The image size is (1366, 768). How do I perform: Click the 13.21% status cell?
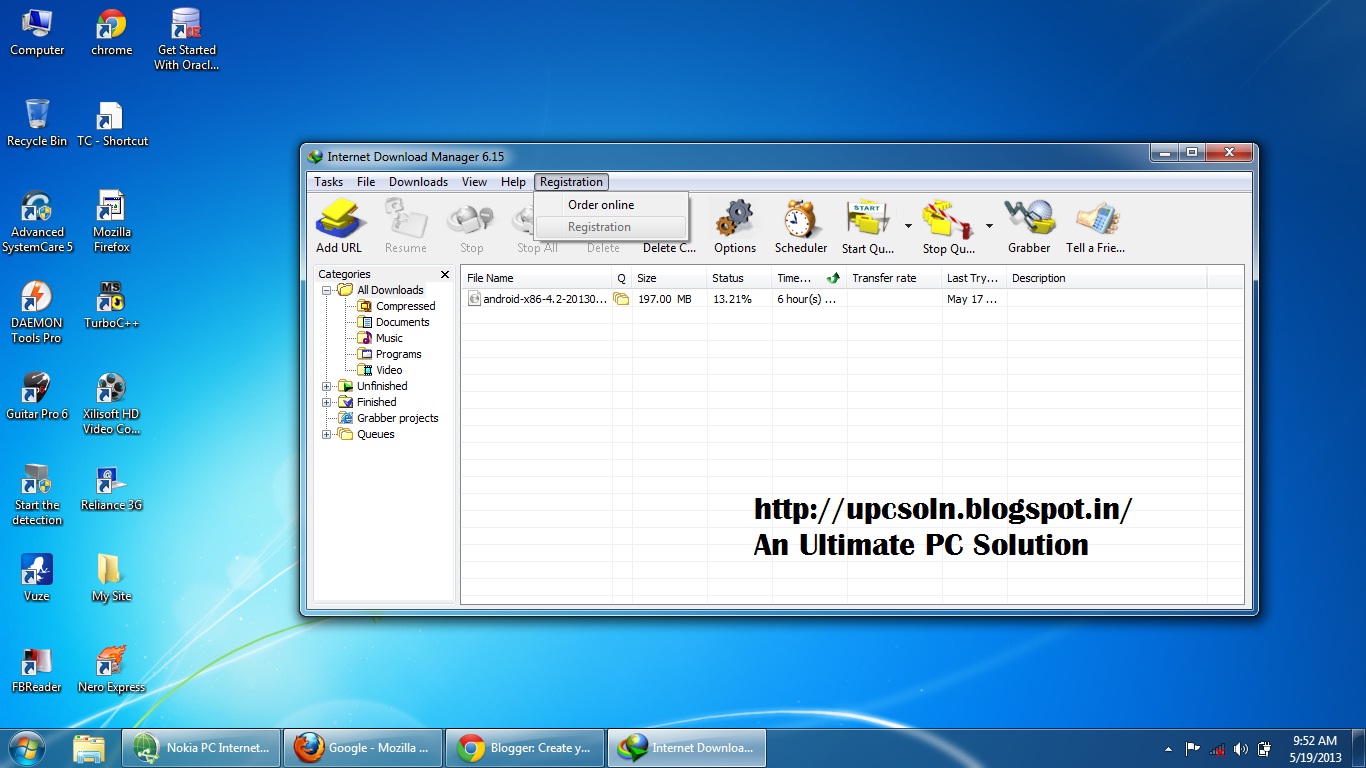click(732, 299)
